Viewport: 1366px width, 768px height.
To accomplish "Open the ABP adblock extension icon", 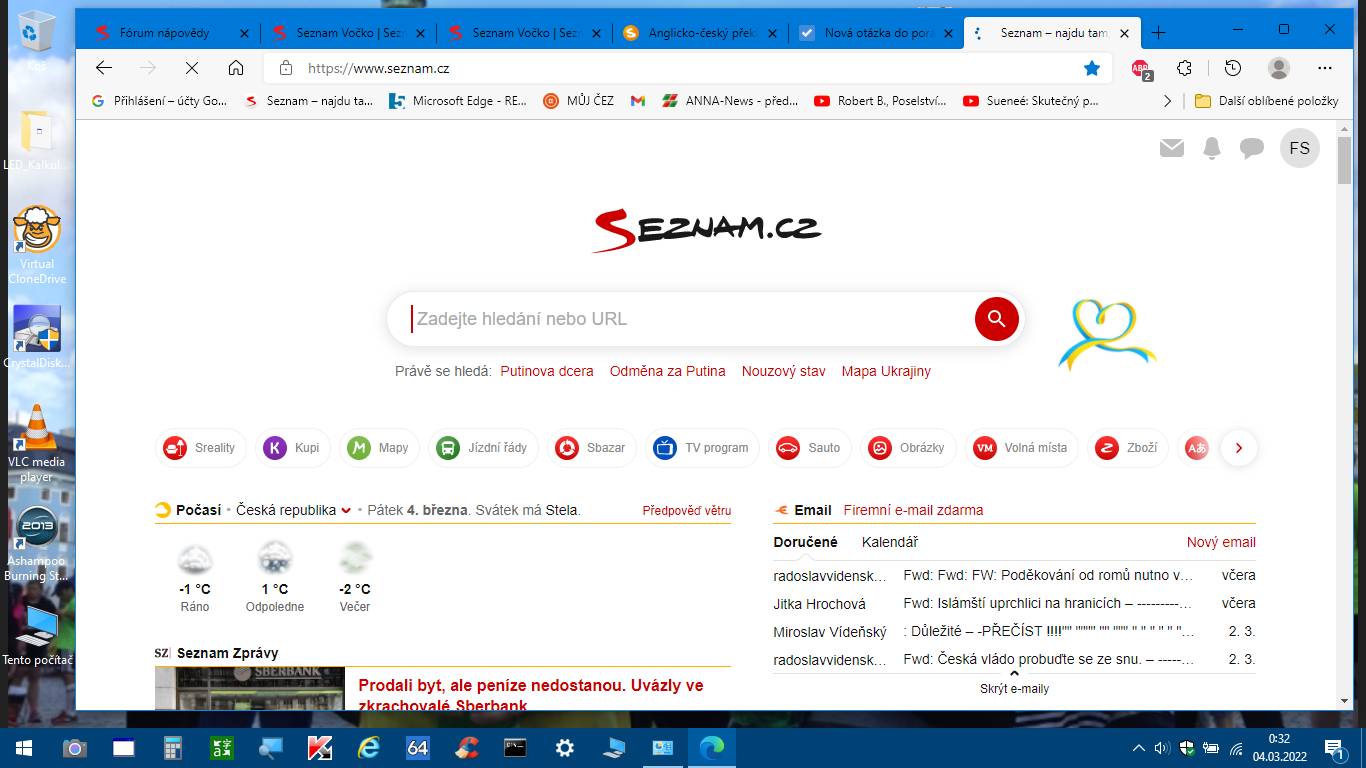I will click(x=1141, y=68).
